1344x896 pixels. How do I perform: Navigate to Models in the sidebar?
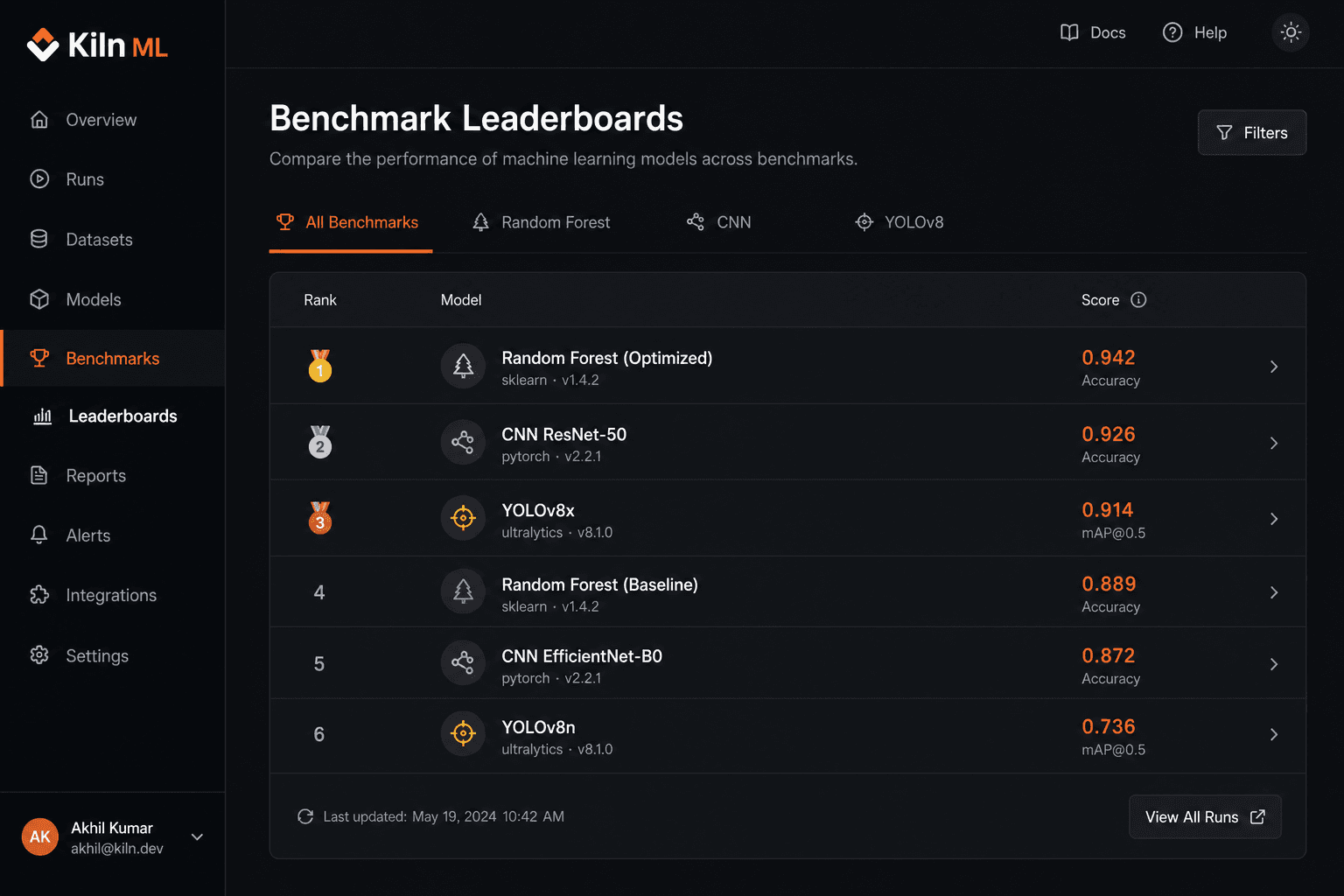(x=112, y=299)
